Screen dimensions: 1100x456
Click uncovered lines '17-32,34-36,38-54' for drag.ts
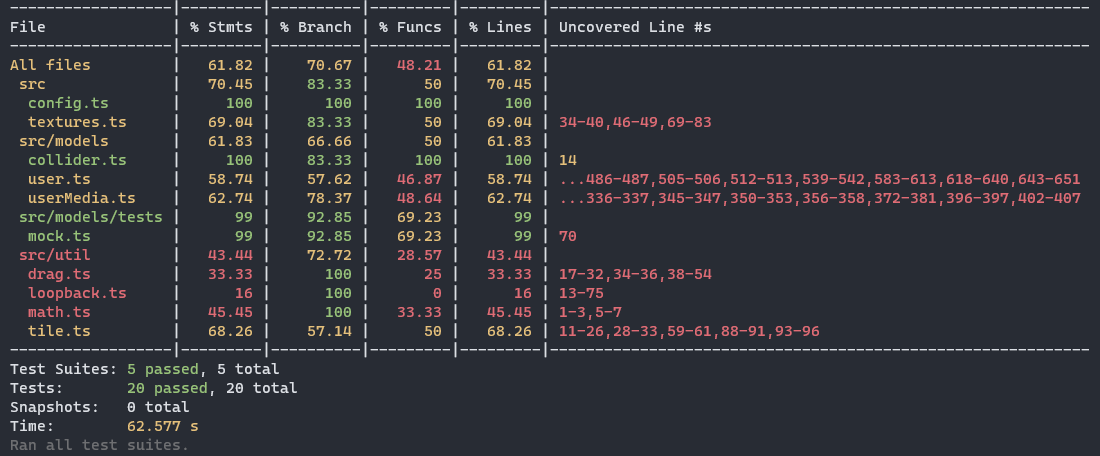coord(635,274)
